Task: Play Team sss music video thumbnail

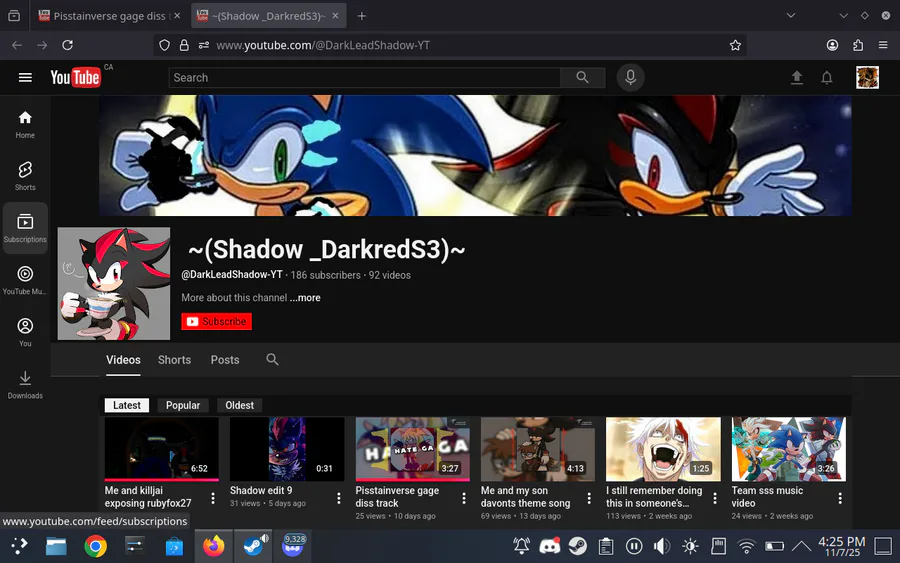Action: click(788, 449)
